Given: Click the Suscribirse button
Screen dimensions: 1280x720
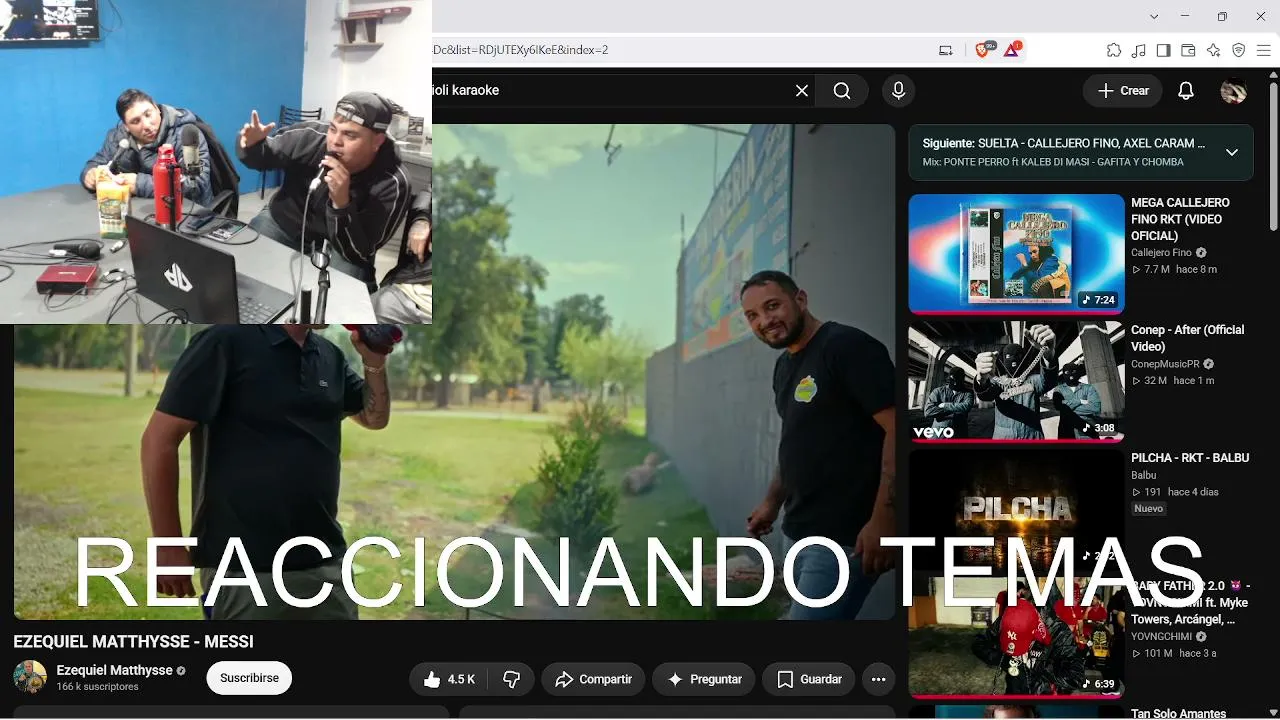Looking at the screenshot, I should tap(249, 678).
